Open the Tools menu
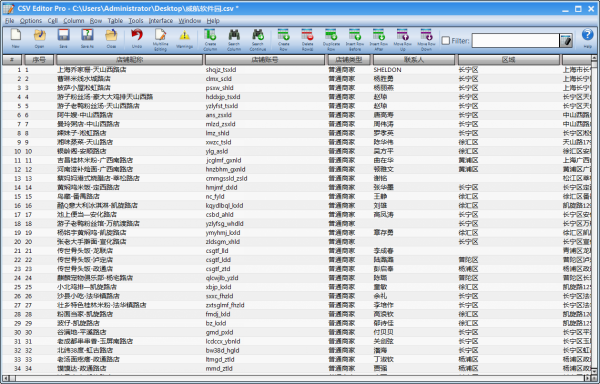The width and height of the screenshot is (600, 384). coord(135,21)
